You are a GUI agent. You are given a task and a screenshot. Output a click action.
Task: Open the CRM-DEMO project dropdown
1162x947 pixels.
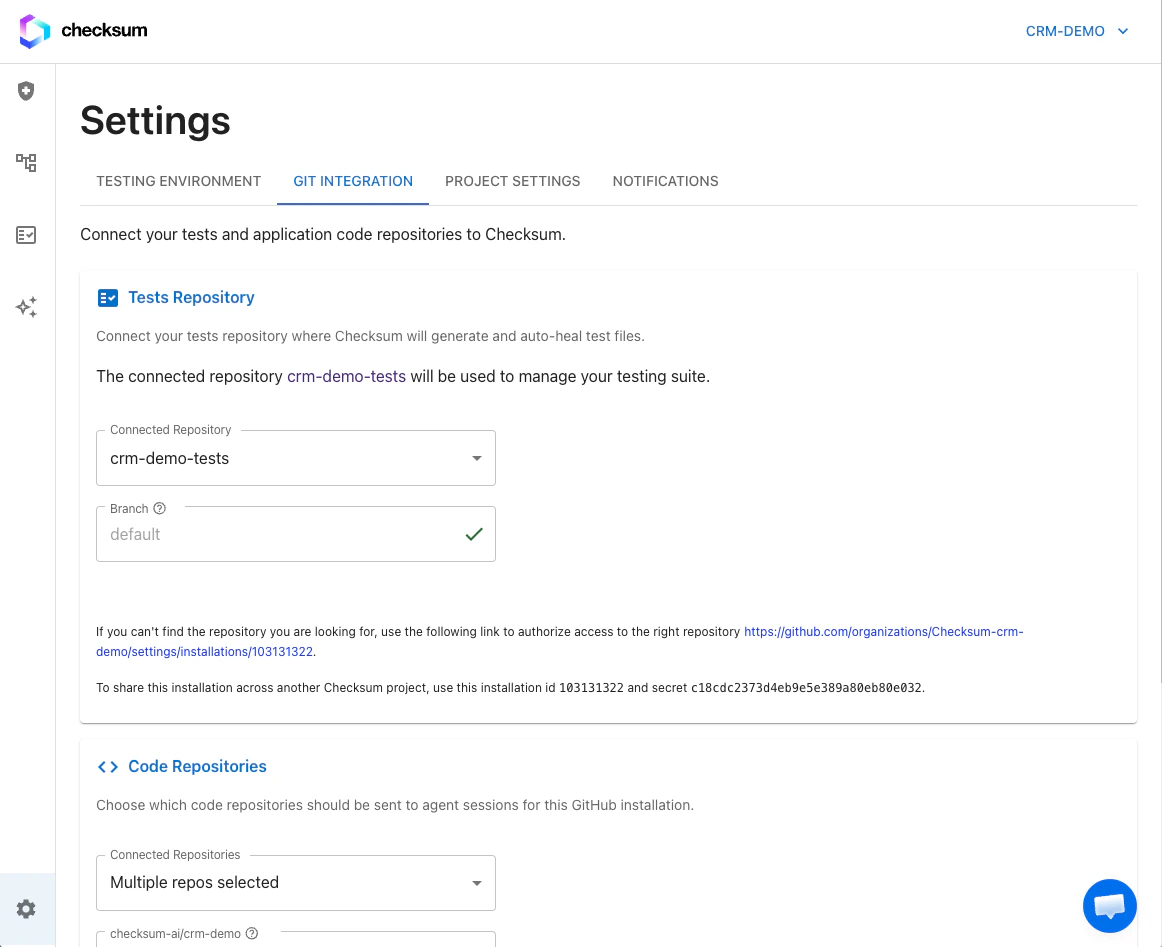point(1076,31)
